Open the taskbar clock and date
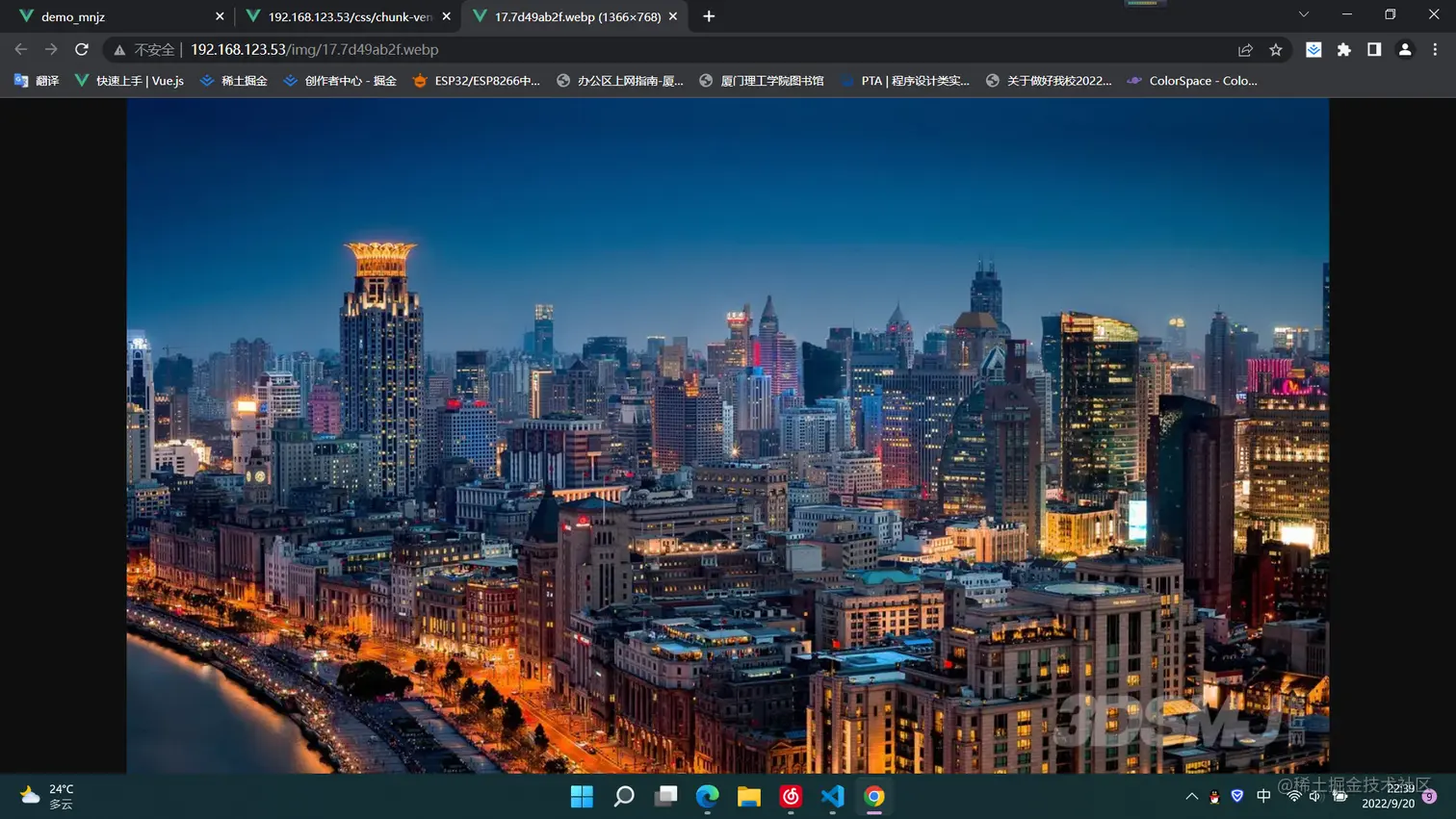The image size is (1456, 819). click(x=1389, y=796)
